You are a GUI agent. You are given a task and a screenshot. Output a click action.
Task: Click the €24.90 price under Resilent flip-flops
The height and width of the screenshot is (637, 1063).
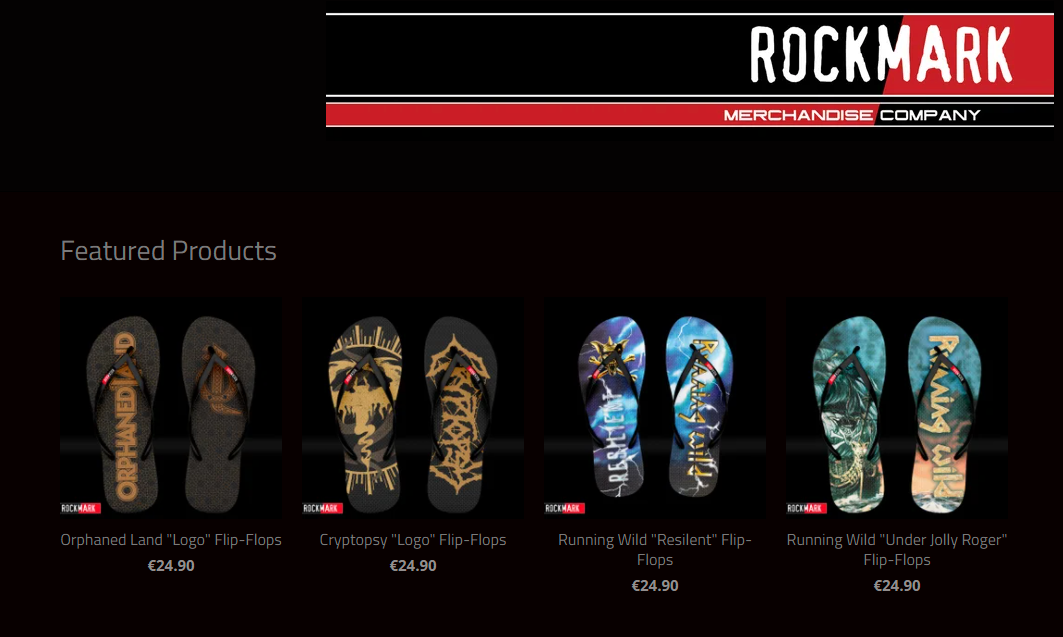pyautogui.click(x=655, y=585)
